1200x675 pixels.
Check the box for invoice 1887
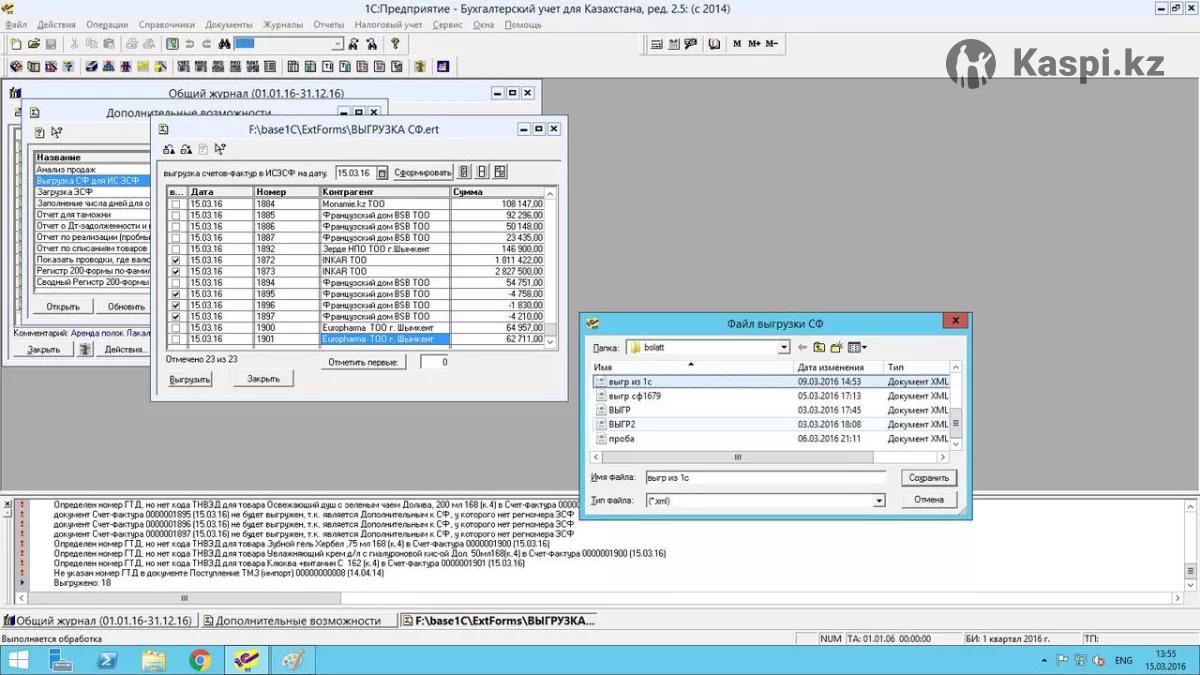[x=176, y=238]
